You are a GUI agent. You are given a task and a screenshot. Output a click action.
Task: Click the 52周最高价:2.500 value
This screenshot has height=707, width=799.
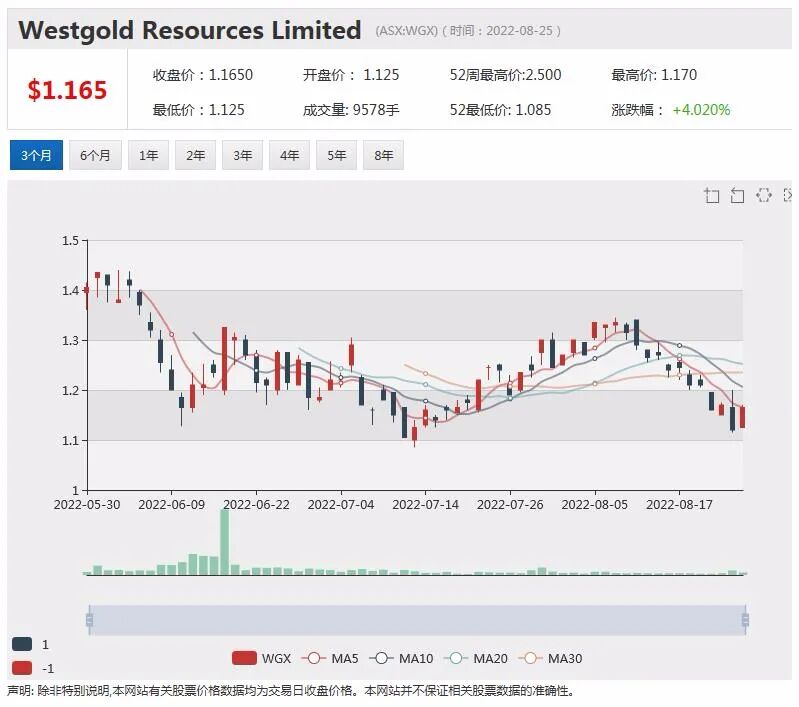point(505,75)
